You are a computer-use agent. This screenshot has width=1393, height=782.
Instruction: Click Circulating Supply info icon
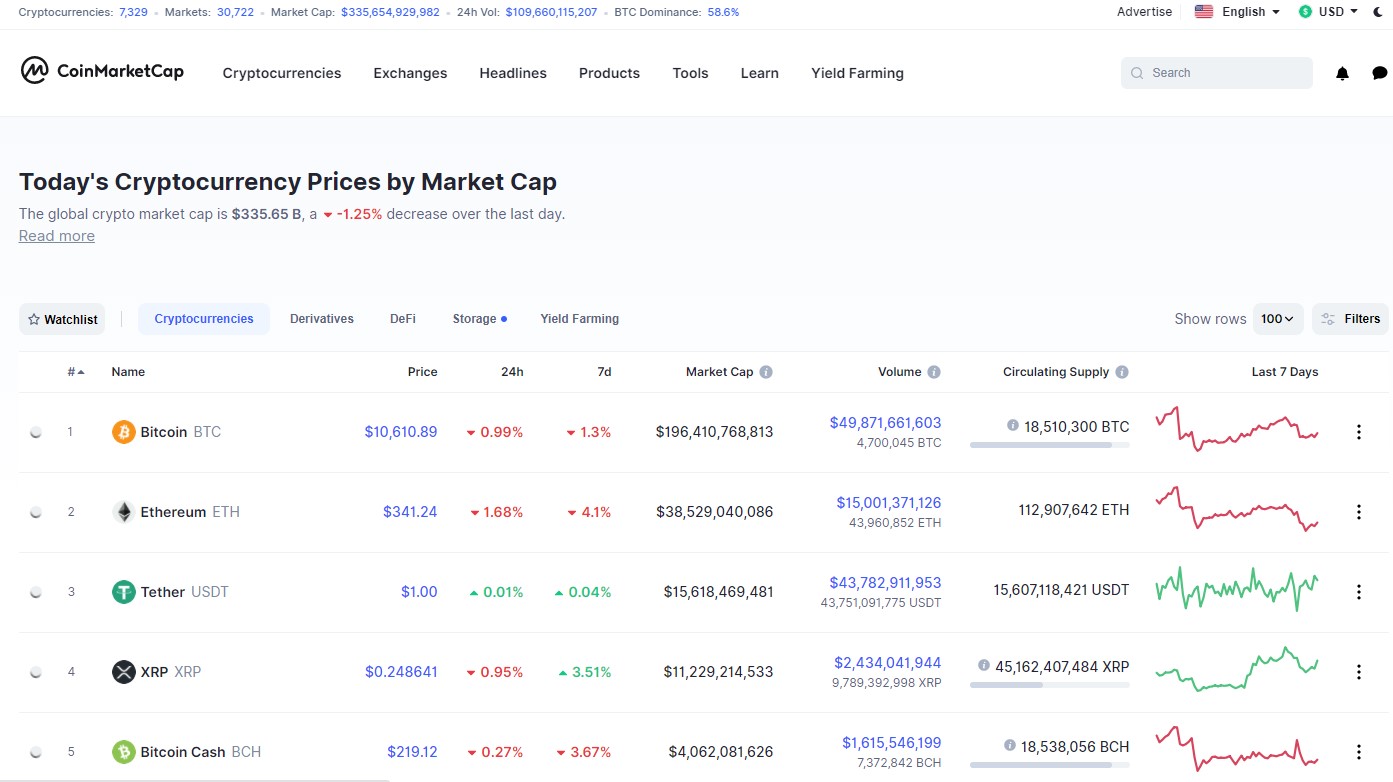click(1122, 372)
